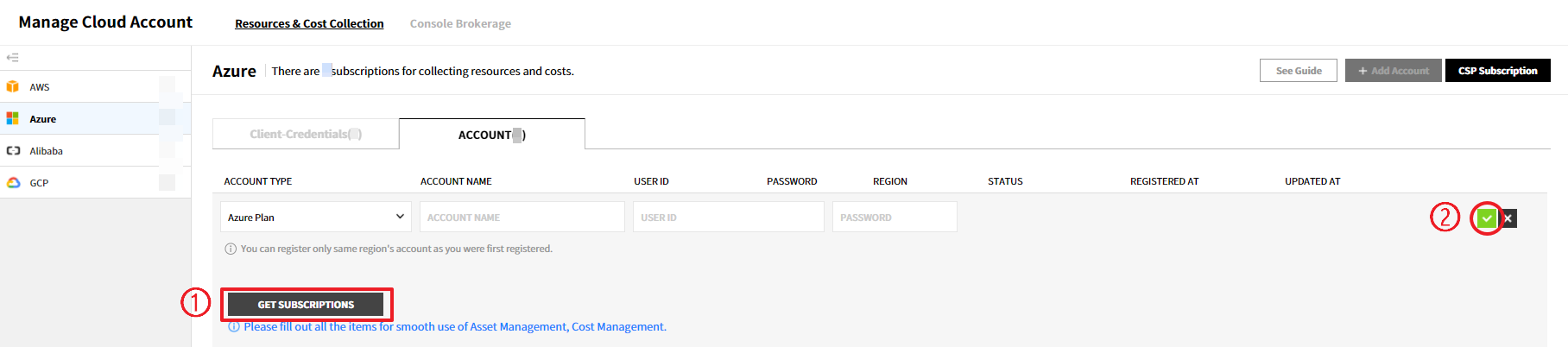Screen dimensions: 1568x347
Task: Open the Azure Plan account type dropdown
Action: pyautogui.click(x=315, y=217)
